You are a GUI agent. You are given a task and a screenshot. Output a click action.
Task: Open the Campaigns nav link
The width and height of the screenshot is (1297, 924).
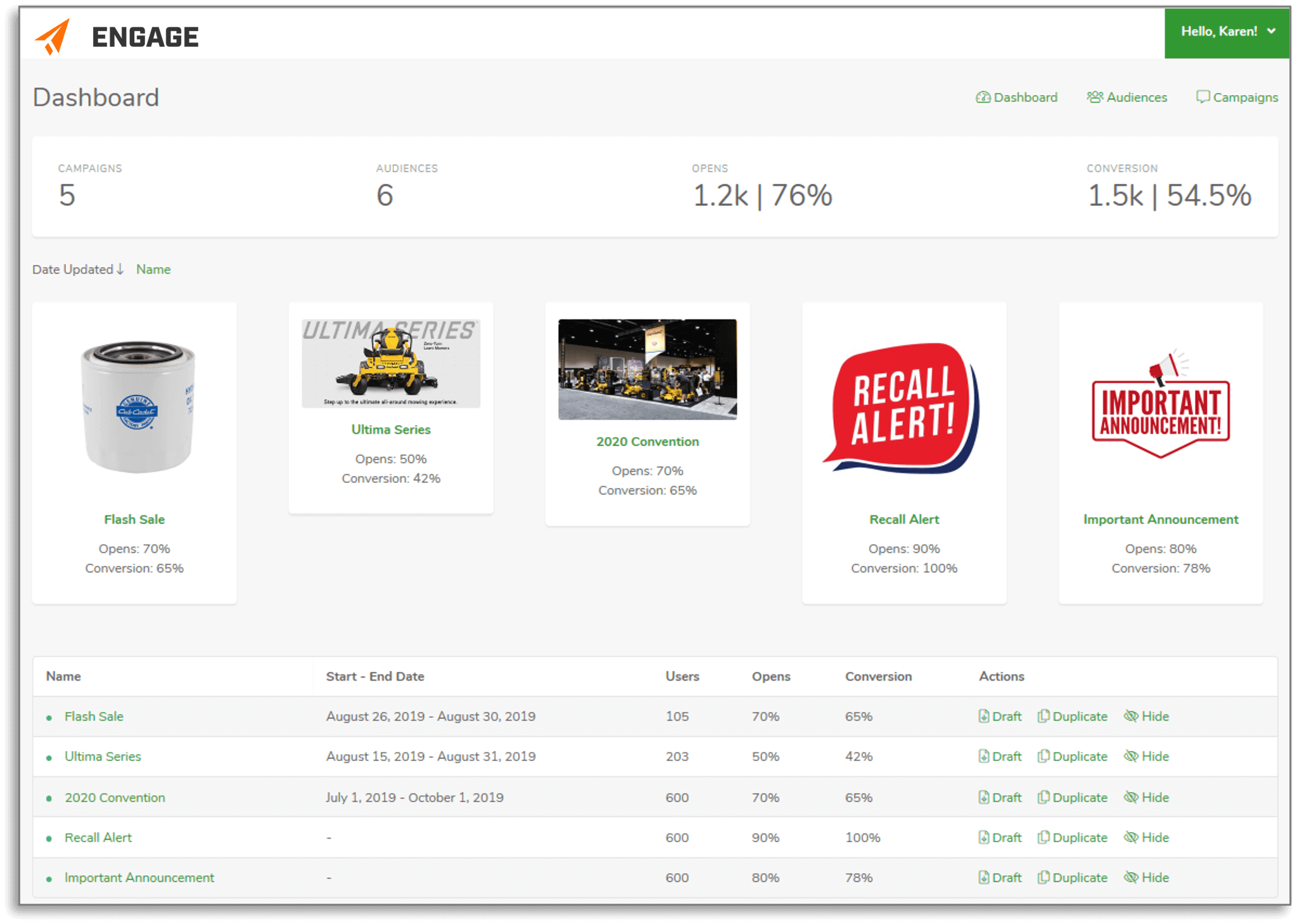pyautogui.click(x=1237, y=97)
